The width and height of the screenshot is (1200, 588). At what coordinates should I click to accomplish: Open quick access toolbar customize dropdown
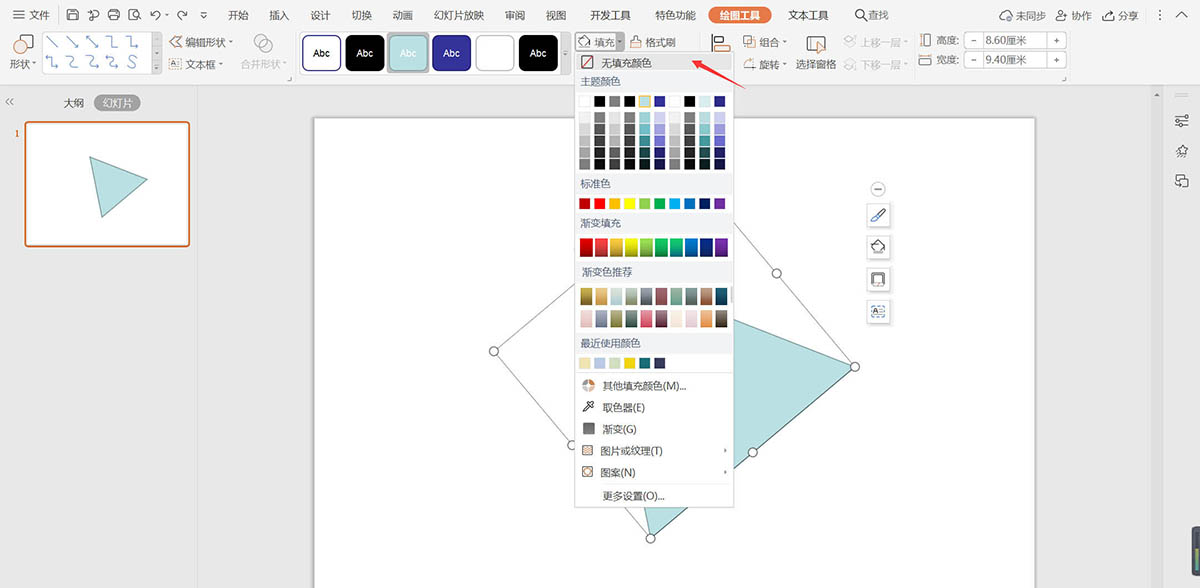pos(204,15)
